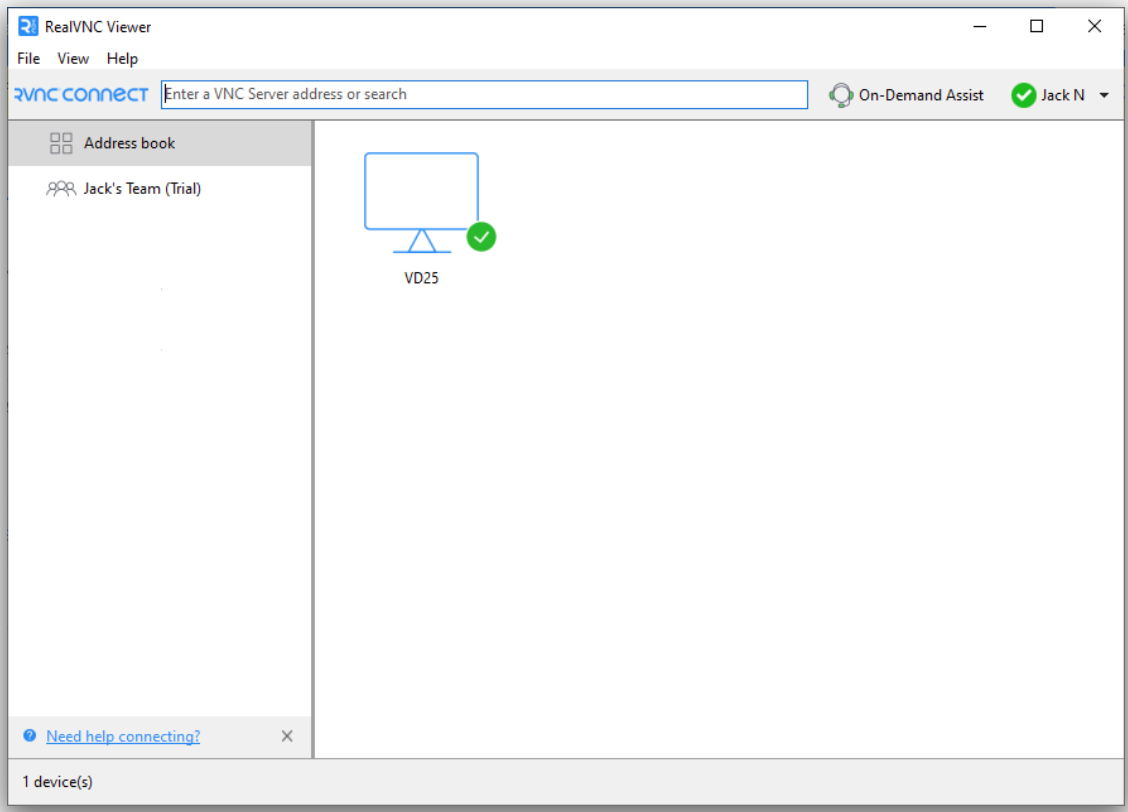Click the green signed-in check icon
This screenshot has height=812, width=1128.
click(x=1023, y=95)
